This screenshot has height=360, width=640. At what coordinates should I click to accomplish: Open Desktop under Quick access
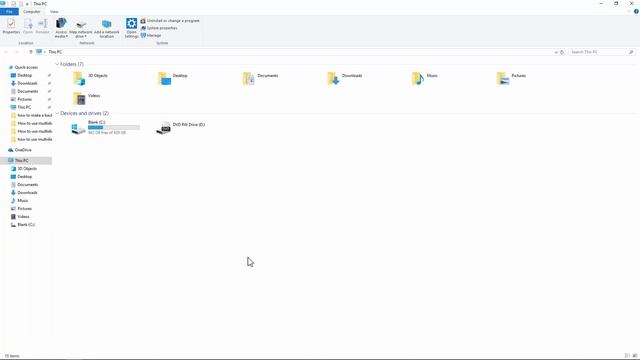(24, 75)
